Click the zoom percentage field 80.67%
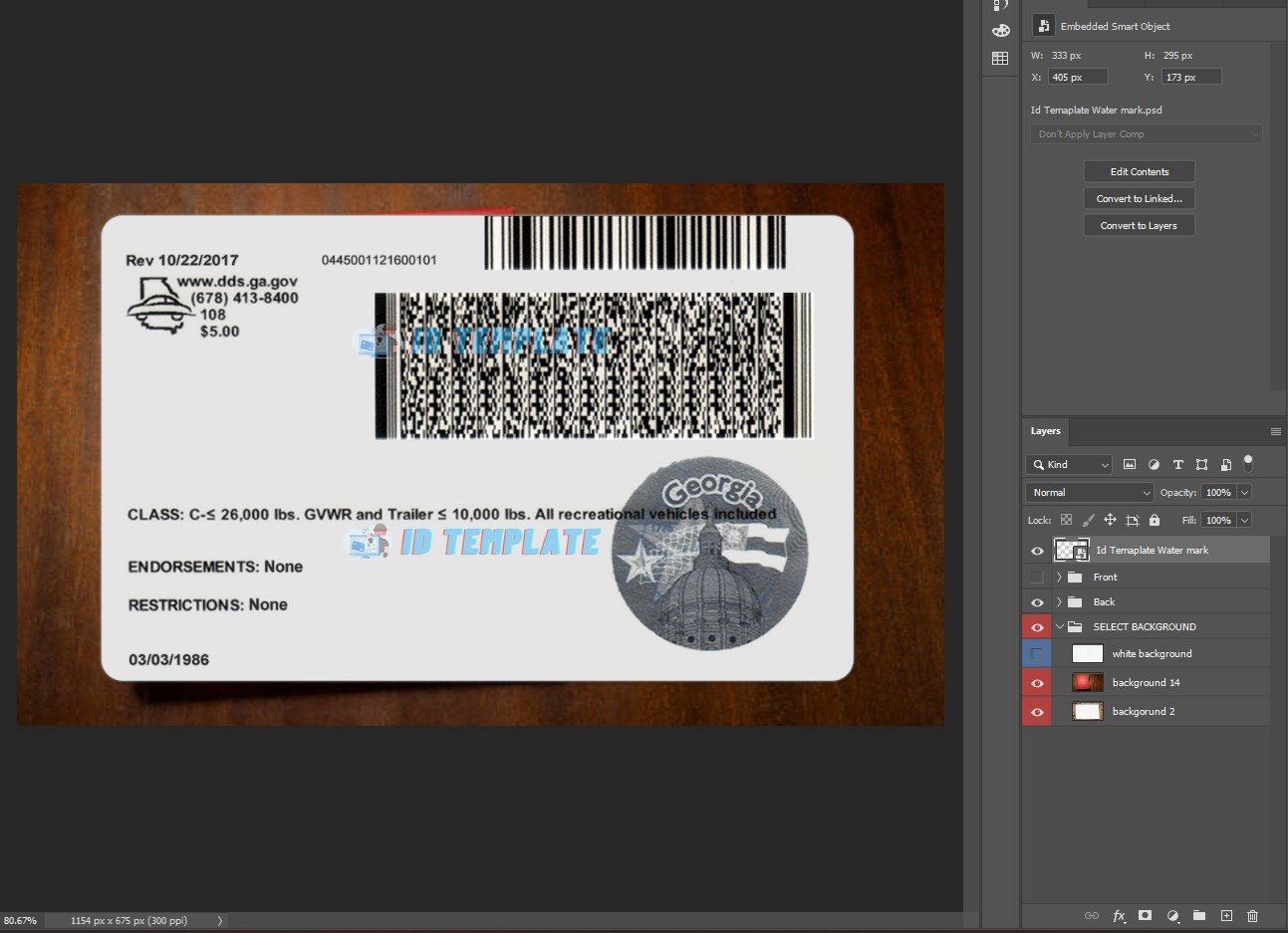The image size is (1288, 933). [20, 921]
